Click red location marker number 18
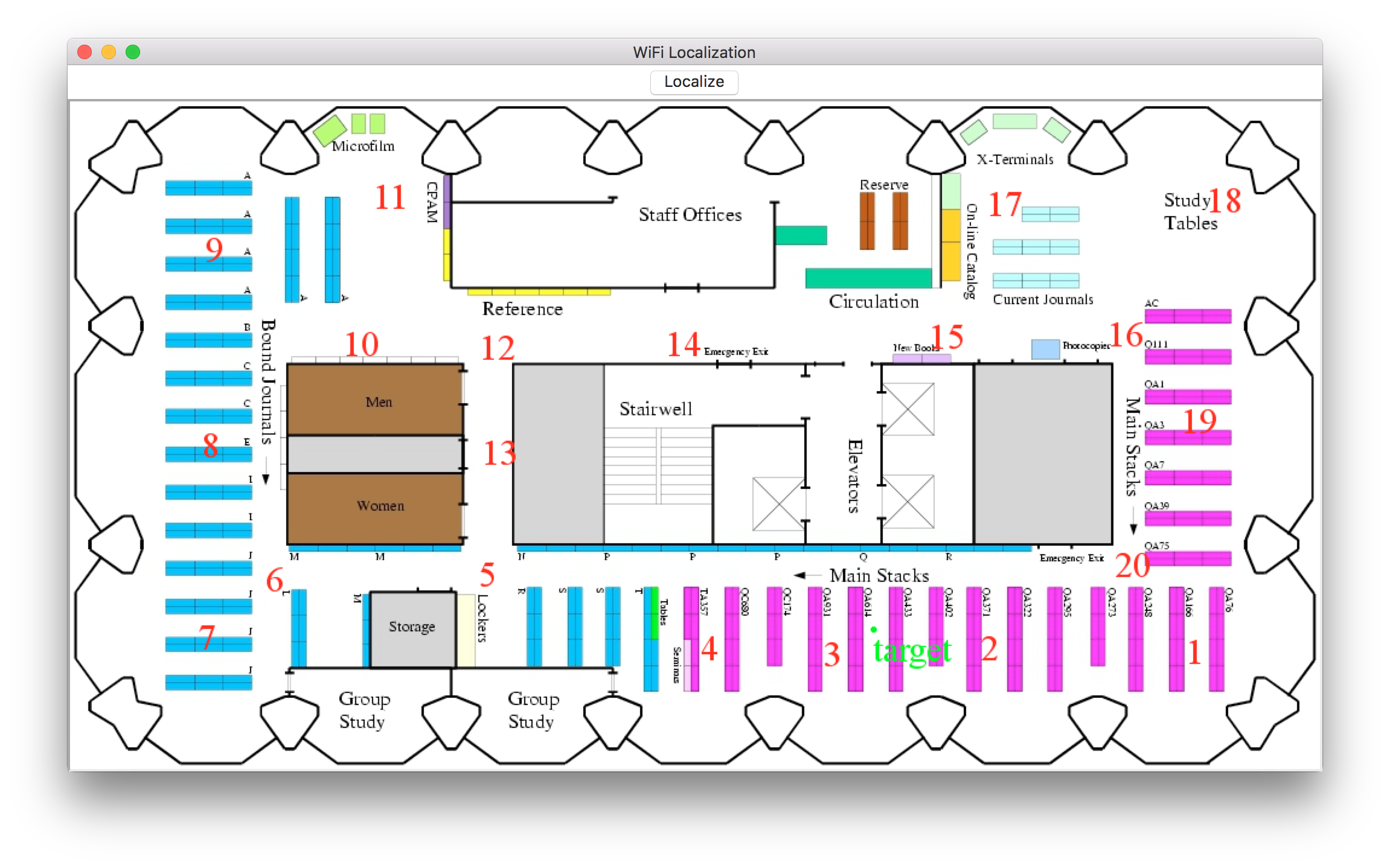The image size is (1390, 868). pyautogui.click(x=1225, y=201)
